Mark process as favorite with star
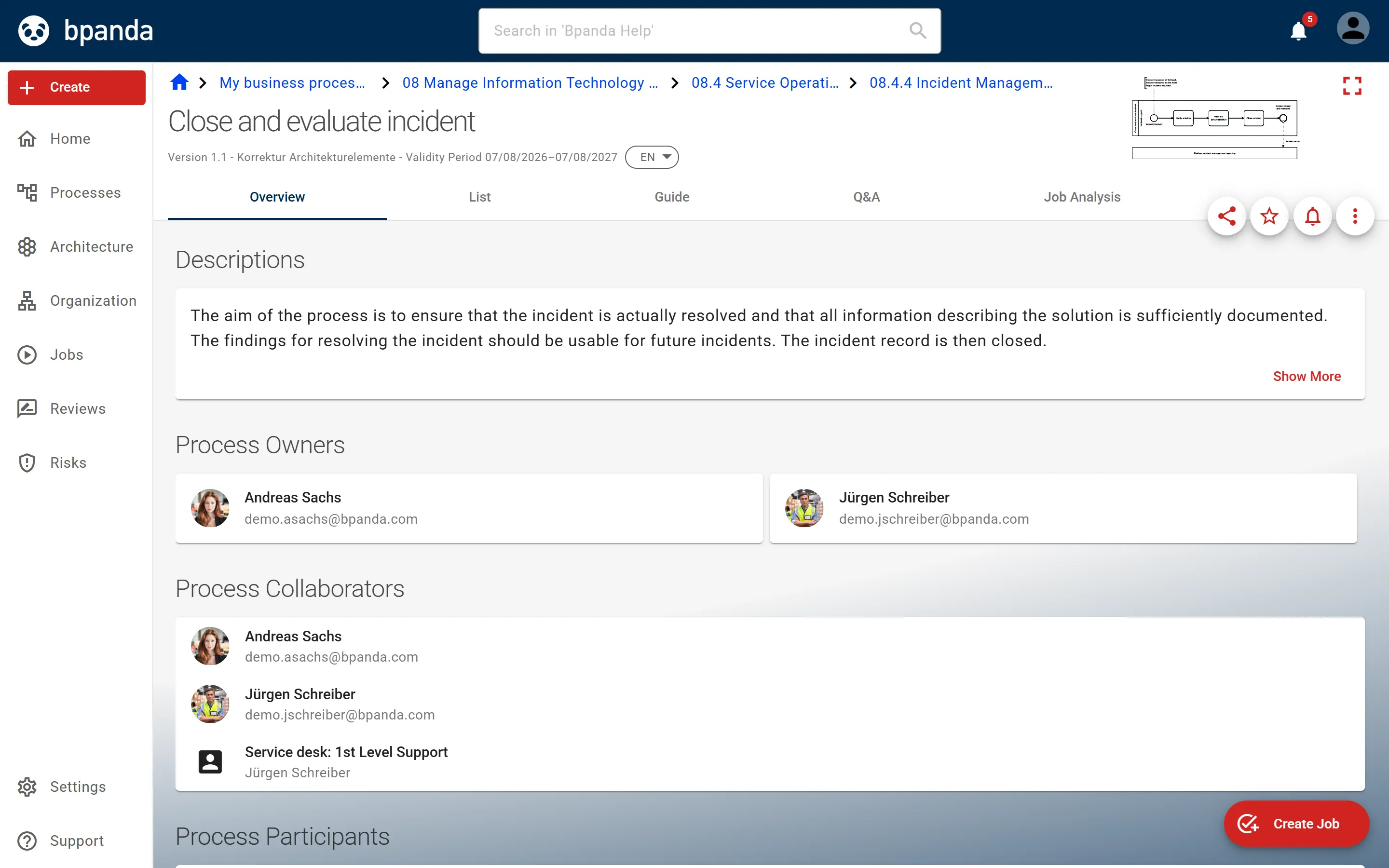Screen dimensions: 1389x868 (1269, 217)
